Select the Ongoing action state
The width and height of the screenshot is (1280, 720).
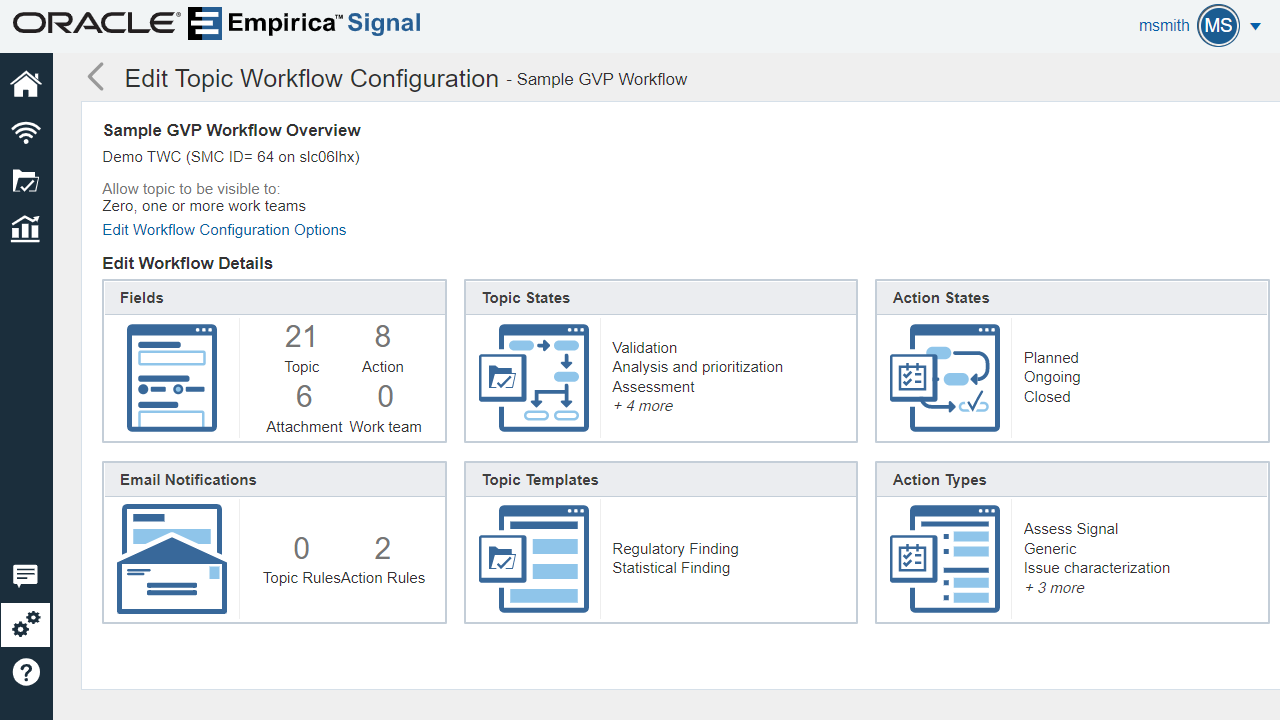[x=1052, y=377]
